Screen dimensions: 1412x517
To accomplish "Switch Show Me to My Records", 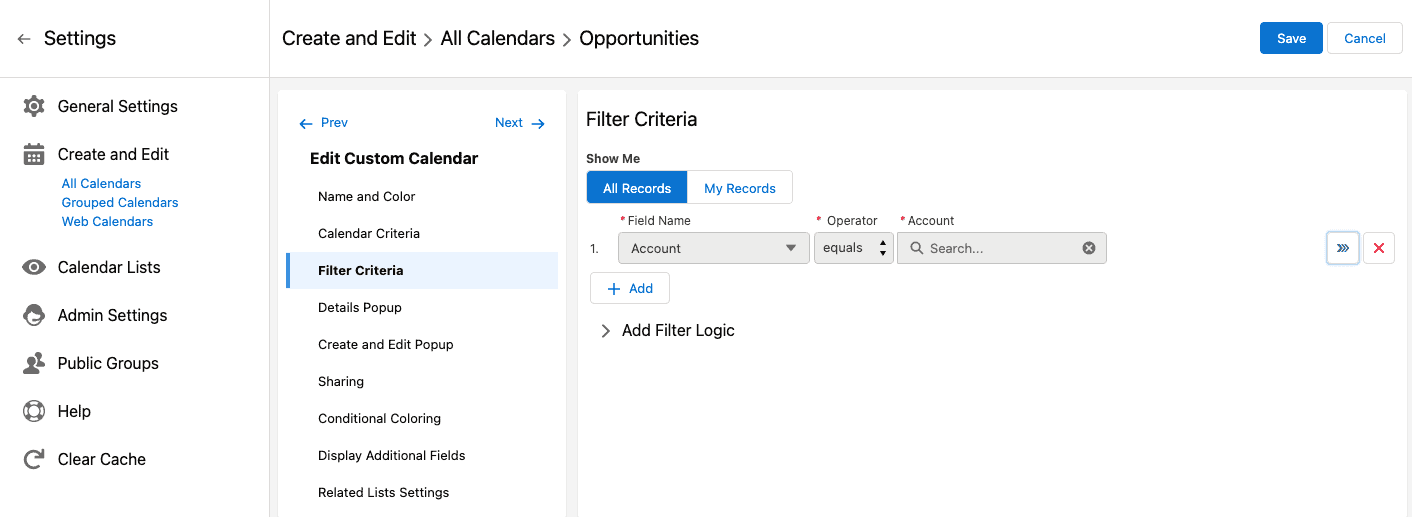I will [740, 188].
